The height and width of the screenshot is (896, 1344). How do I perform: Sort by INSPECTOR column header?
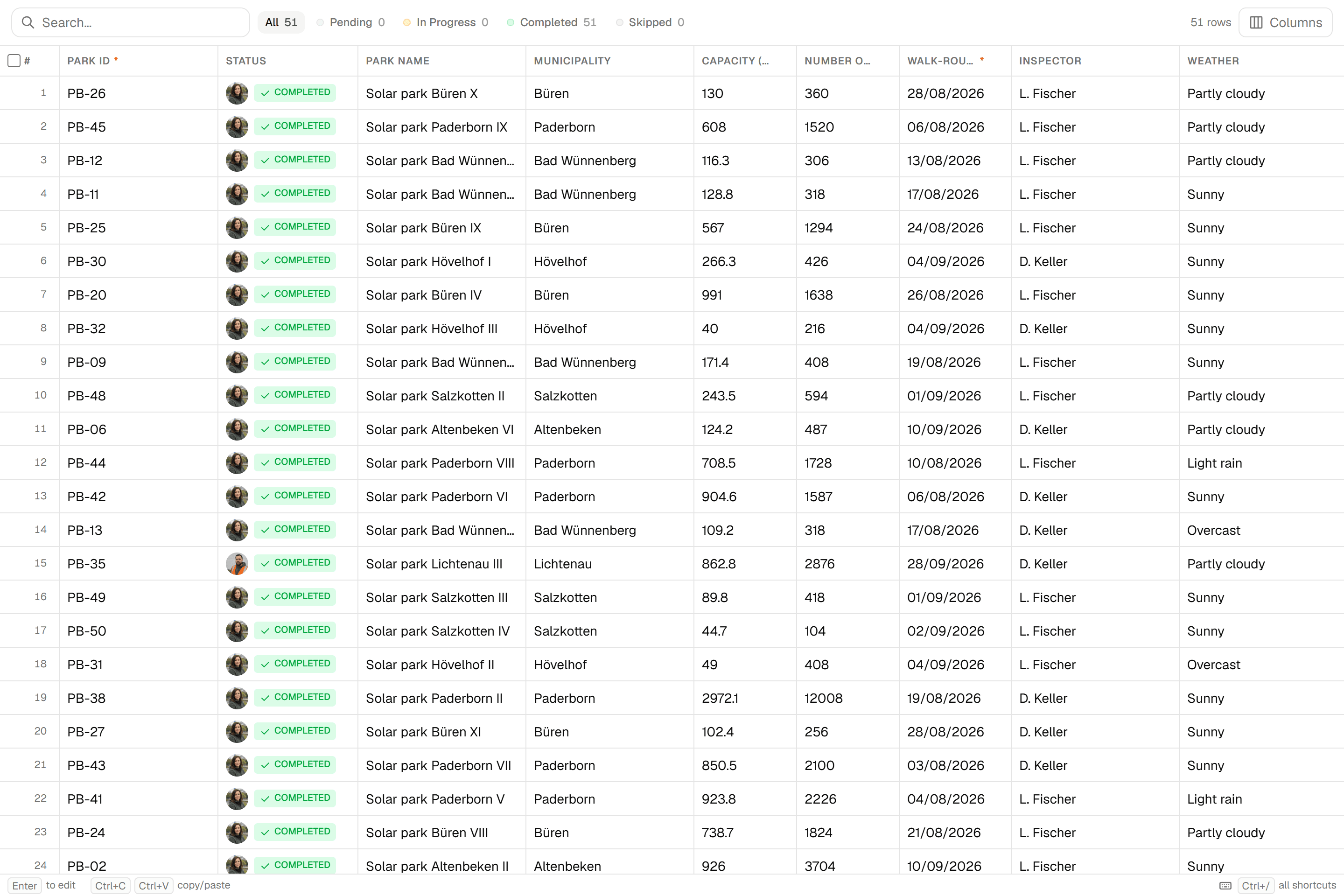point(1095,61)
